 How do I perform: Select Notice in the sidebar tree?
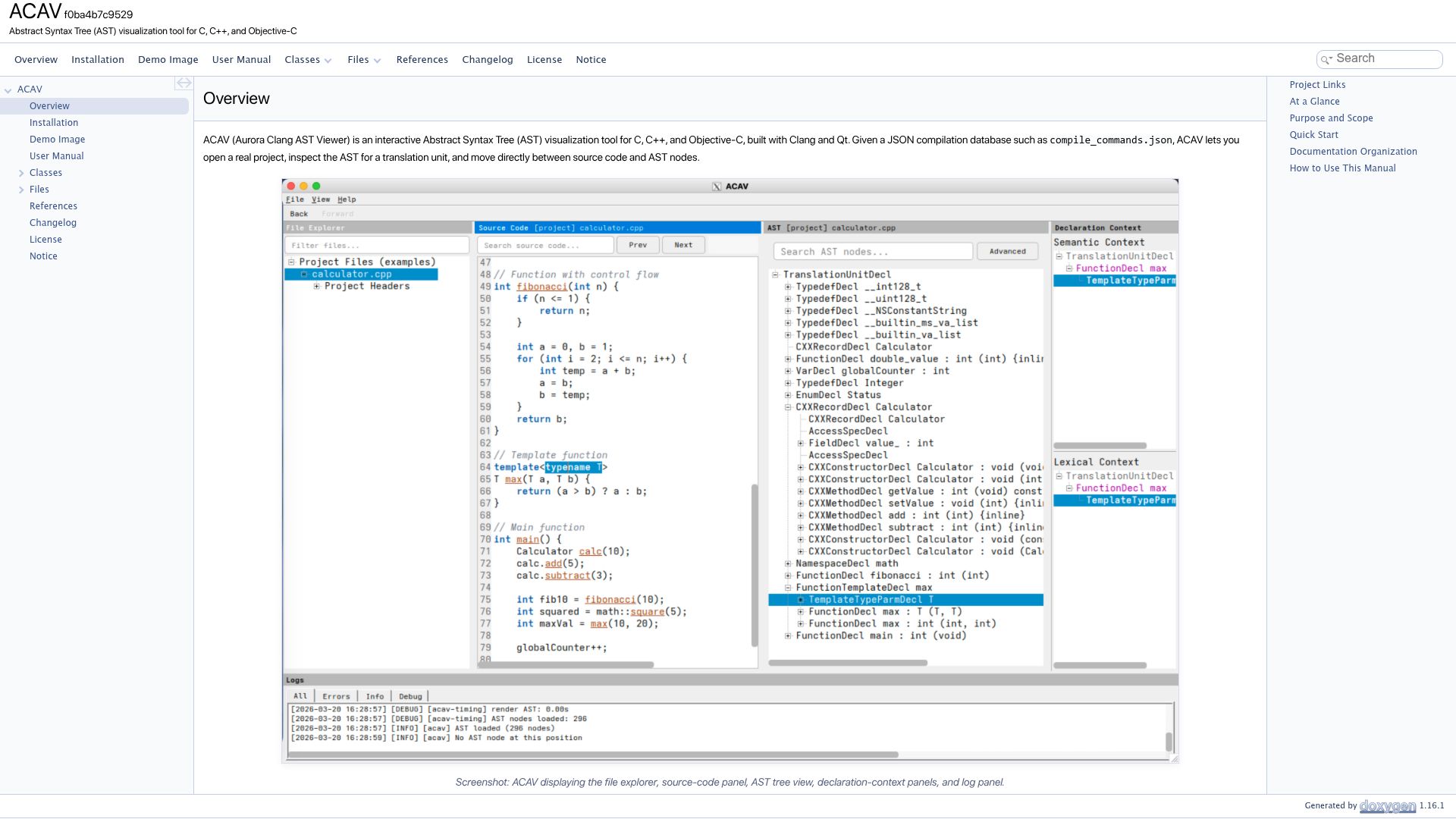click(43, 256)
